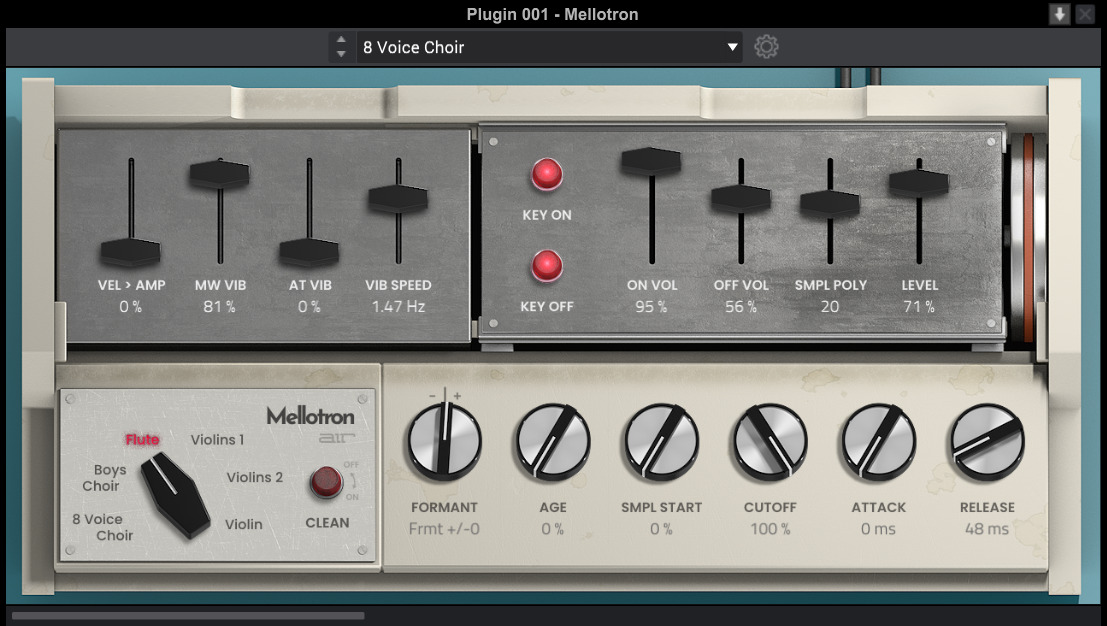Select the Boys Choir tape sound

(104, 478)
